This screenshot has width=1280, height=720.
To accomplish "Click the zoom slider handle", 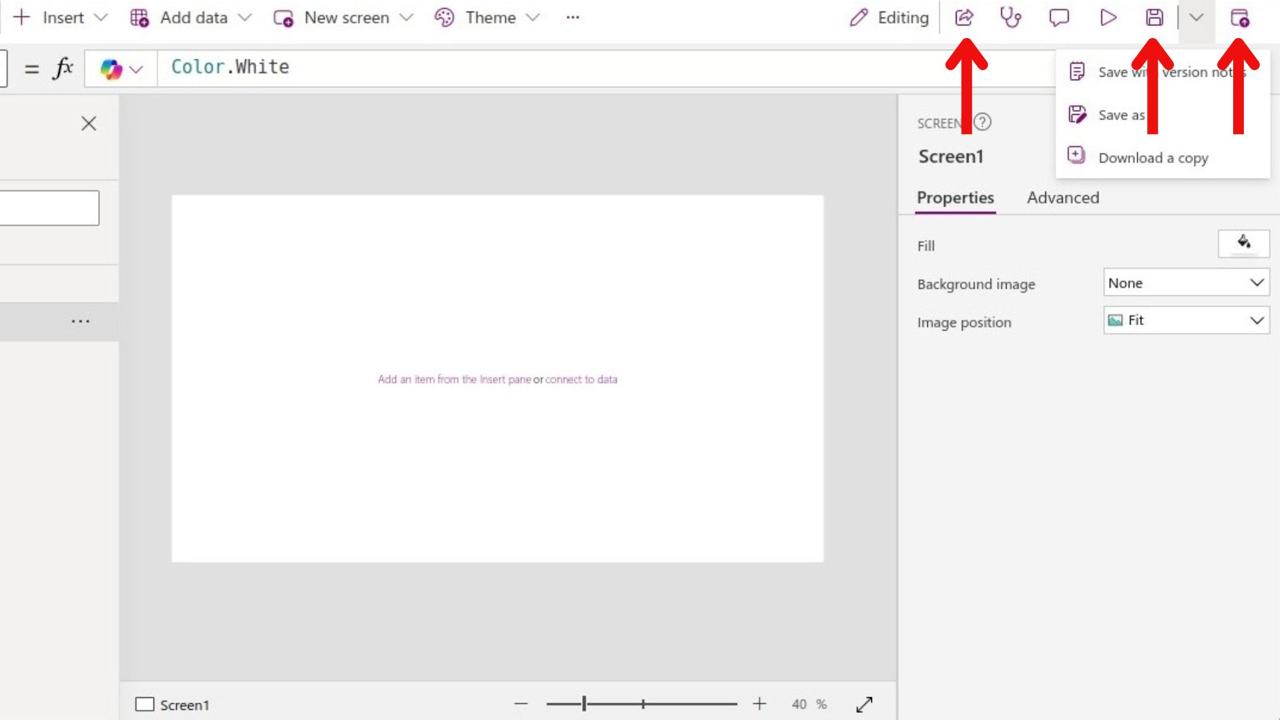I will click(x=584, y=704).
